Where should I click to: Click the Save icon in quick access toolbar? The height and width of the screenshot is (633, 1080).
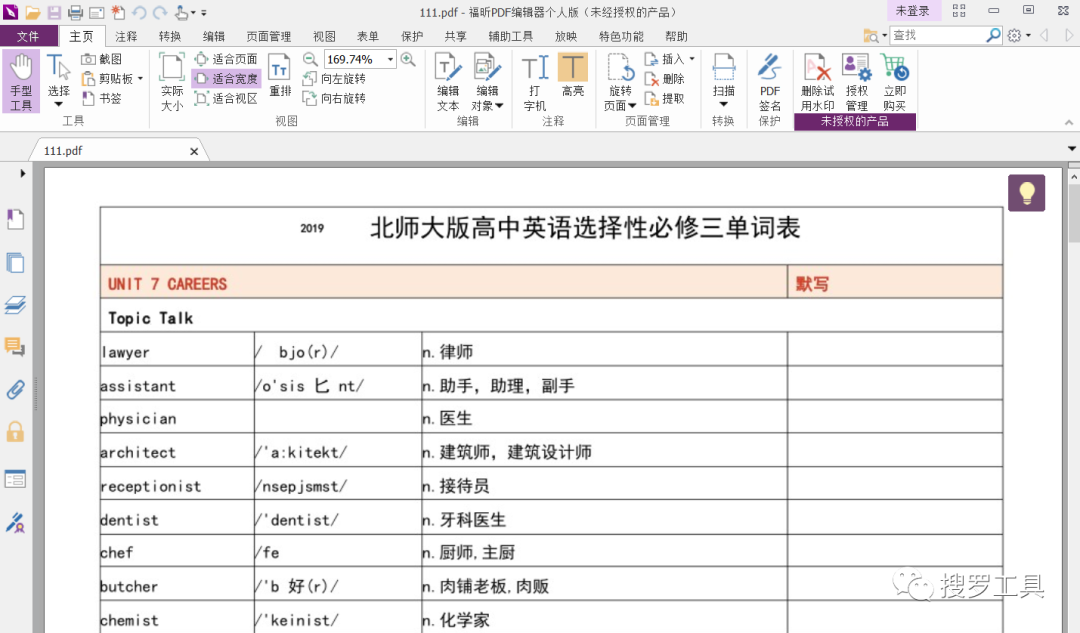[x=54, y=12]
